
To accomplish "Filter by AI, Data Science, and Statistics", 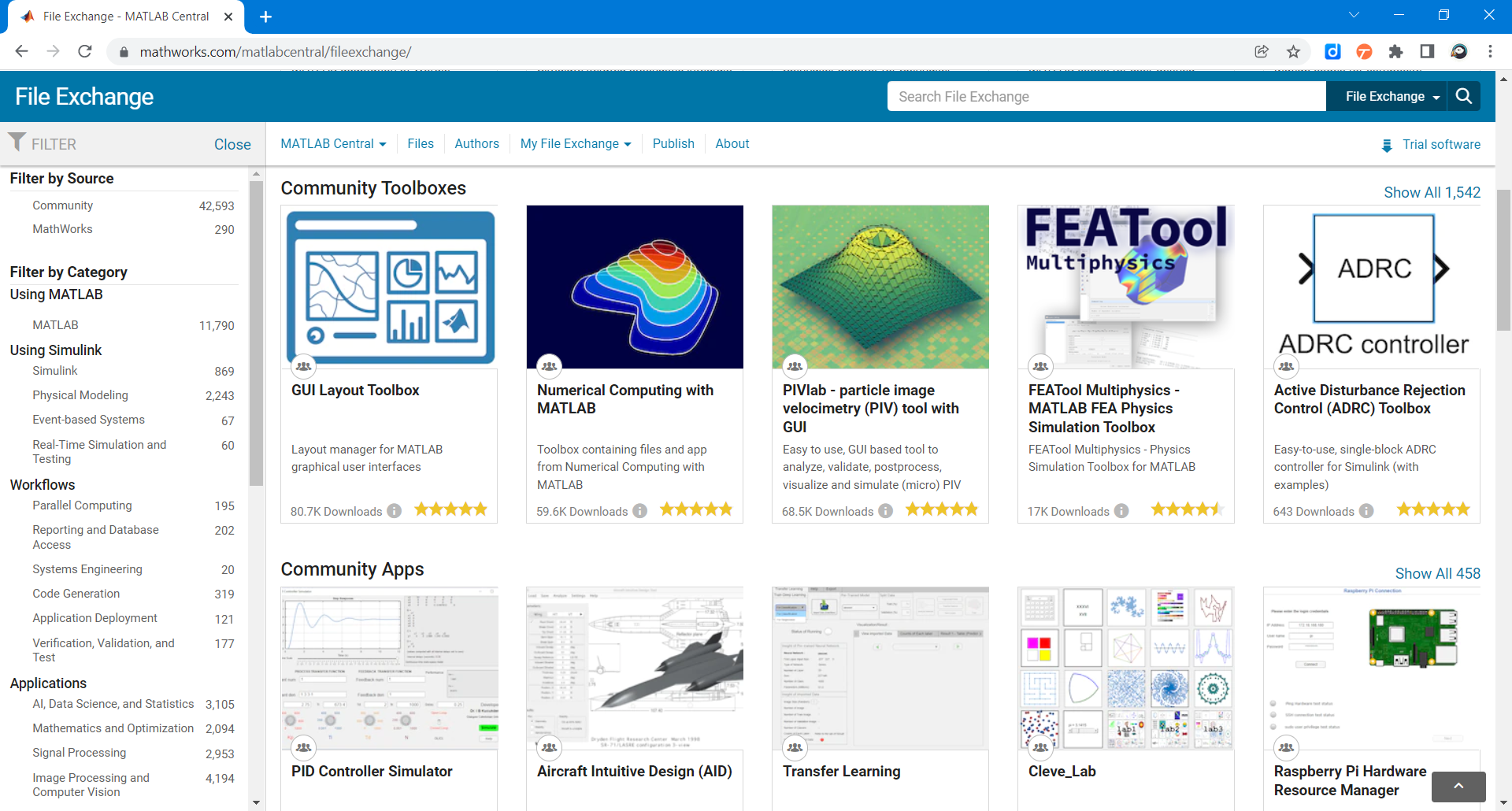I will tap(113, 703).
